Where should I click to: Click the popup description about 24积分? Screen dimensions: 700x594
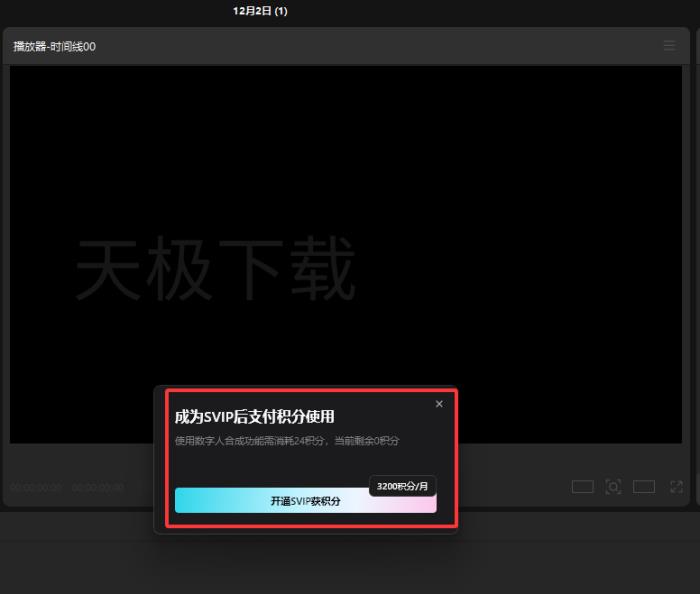[x=287, y=441]
